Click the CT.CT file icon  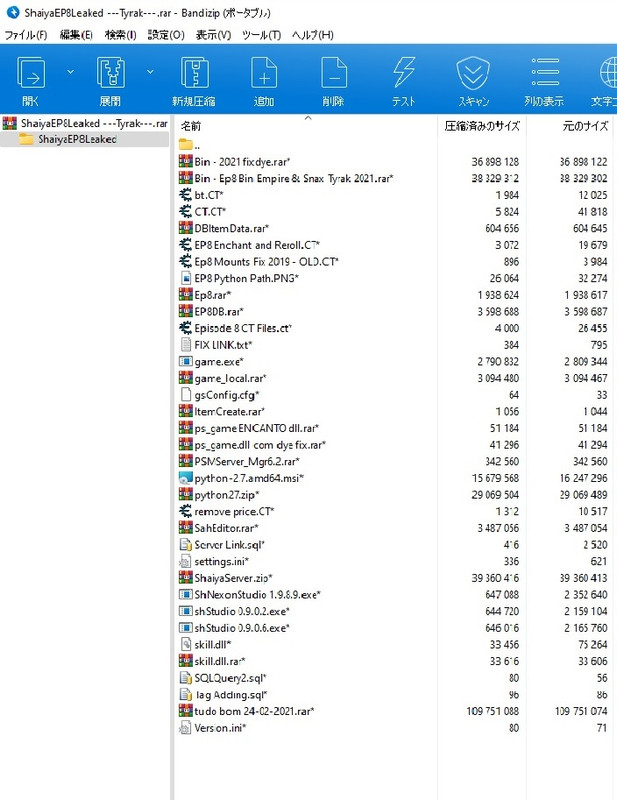point(186,211)
